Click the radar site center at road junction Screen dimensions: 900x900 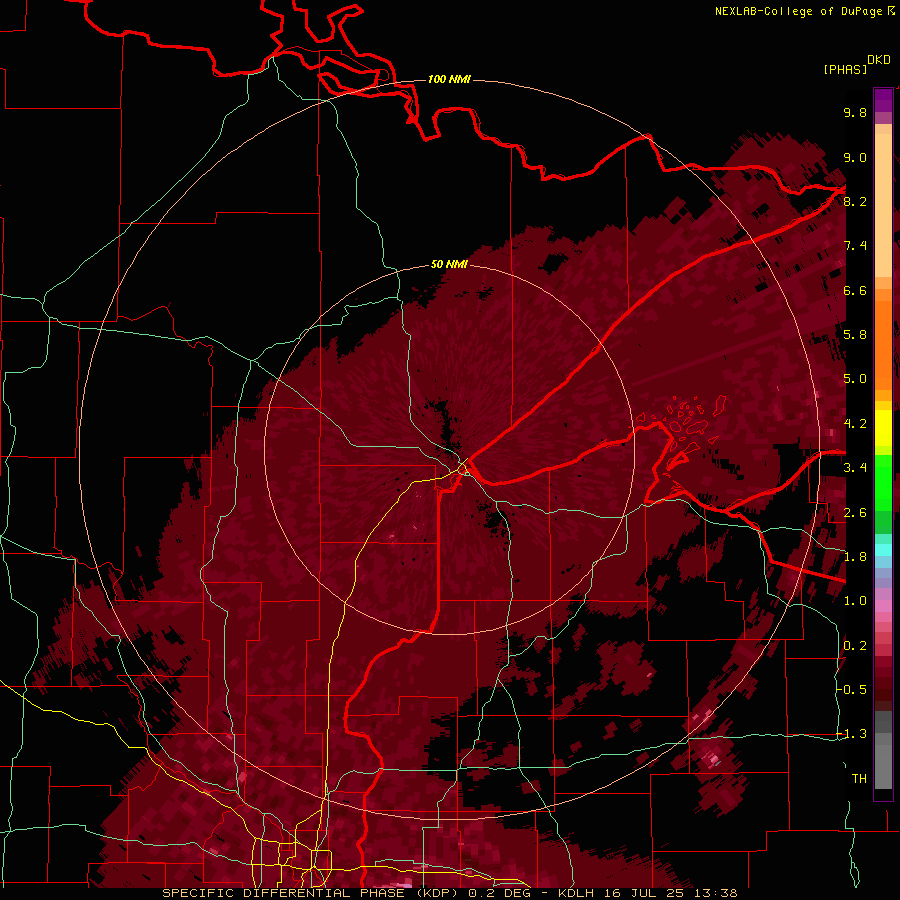pyautogui.click(x=464, y=466)
